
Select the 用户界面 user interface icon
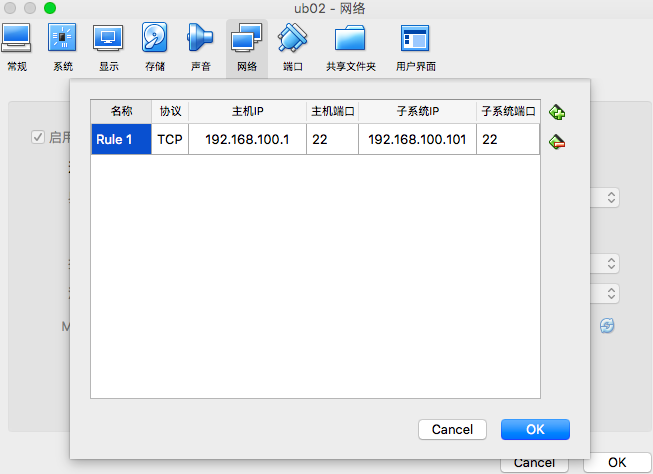point(415,47)
